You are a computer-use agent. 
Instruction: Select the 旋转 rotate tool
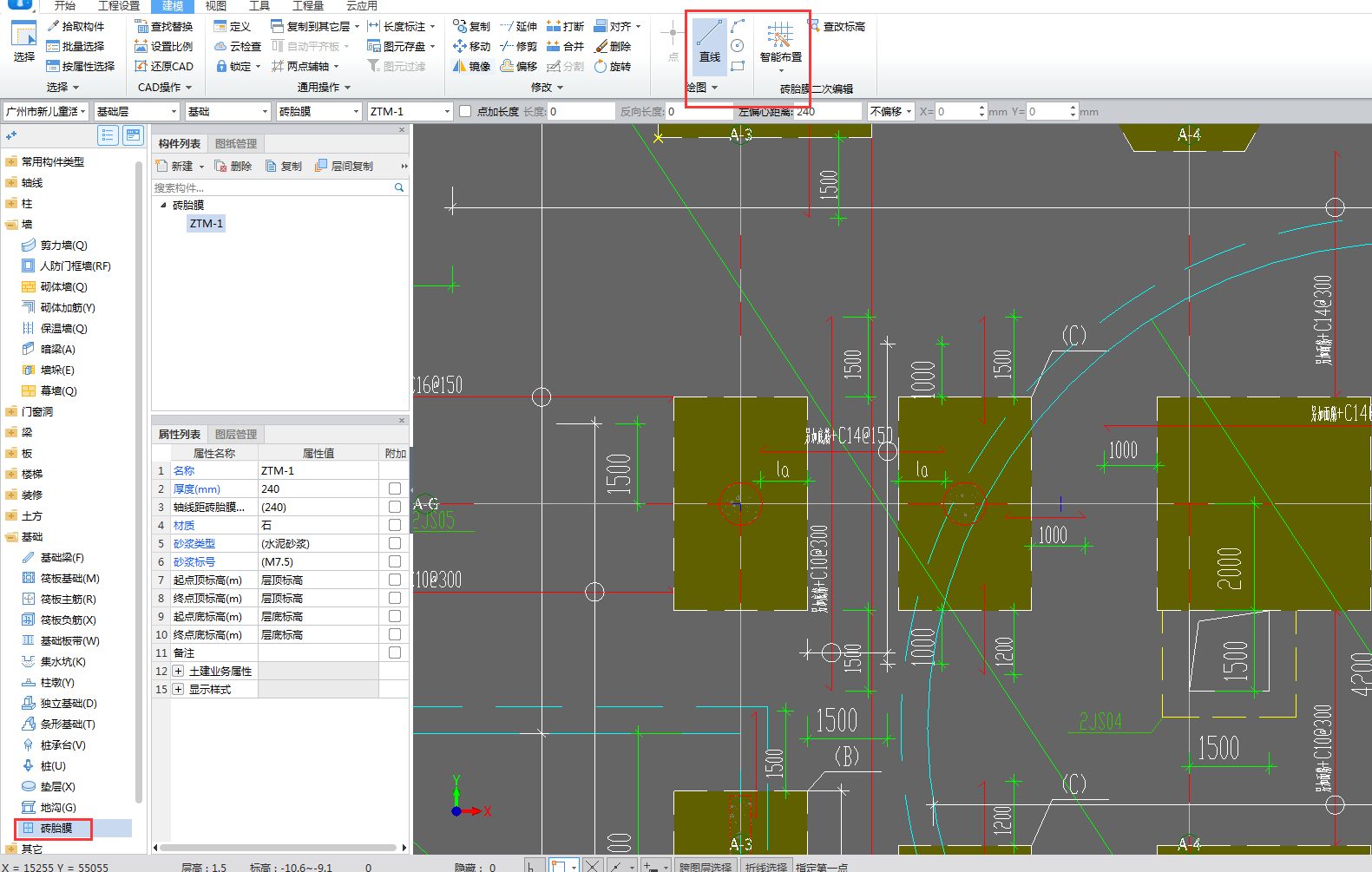(x=613, y=66)
